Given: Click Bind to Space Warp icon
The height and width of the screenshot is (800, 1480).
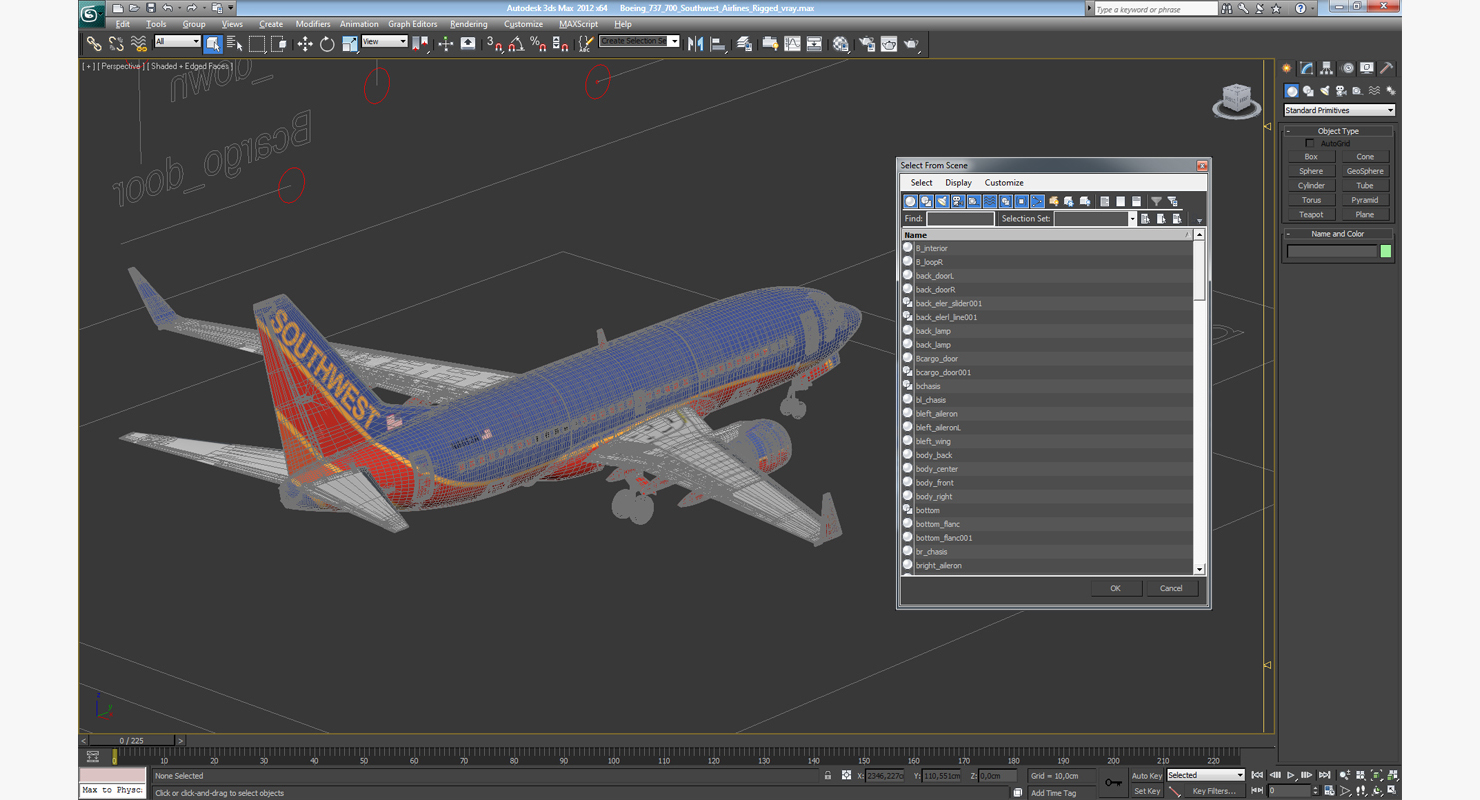Looking at the screenshot, I should tap(139, 44).
